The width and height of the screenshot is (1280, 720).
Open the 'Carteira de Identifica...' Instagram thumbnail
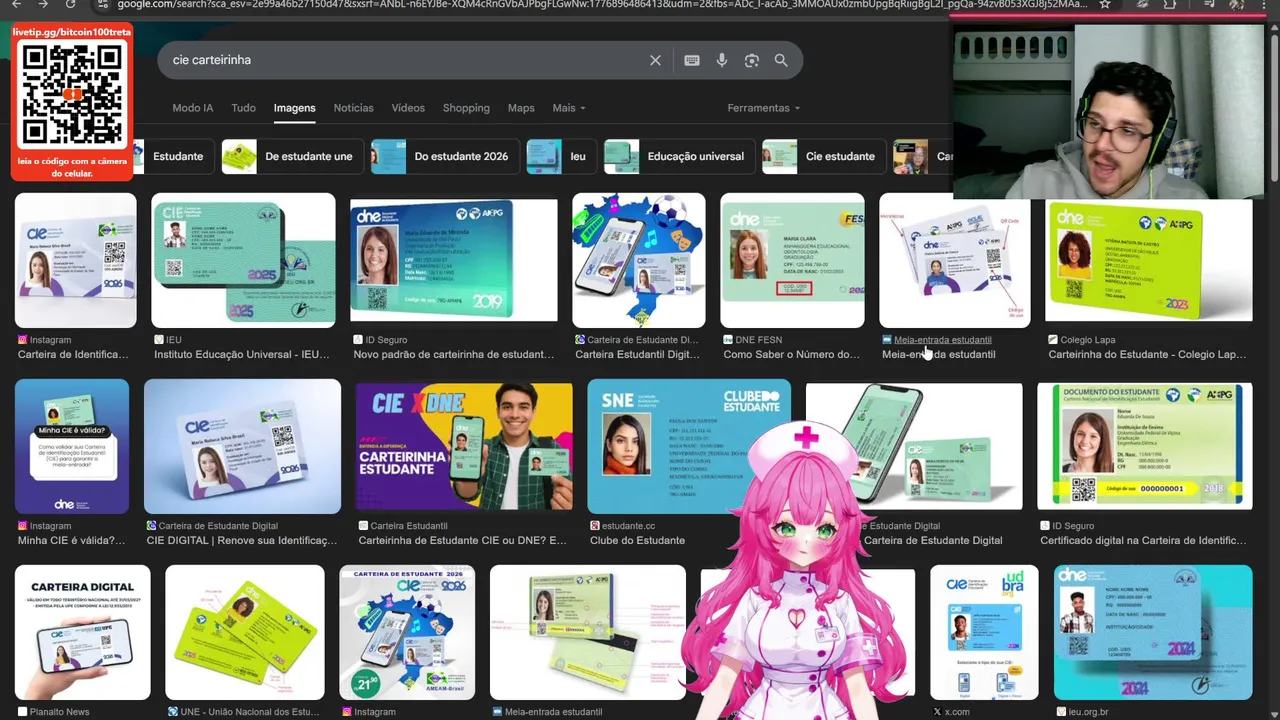[x=75, y=260]
